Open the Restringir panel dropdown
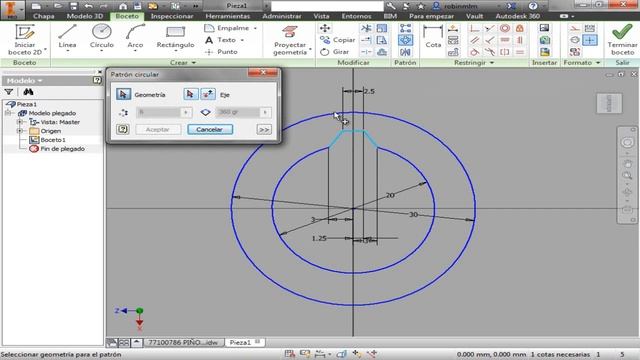 (492, 63)
